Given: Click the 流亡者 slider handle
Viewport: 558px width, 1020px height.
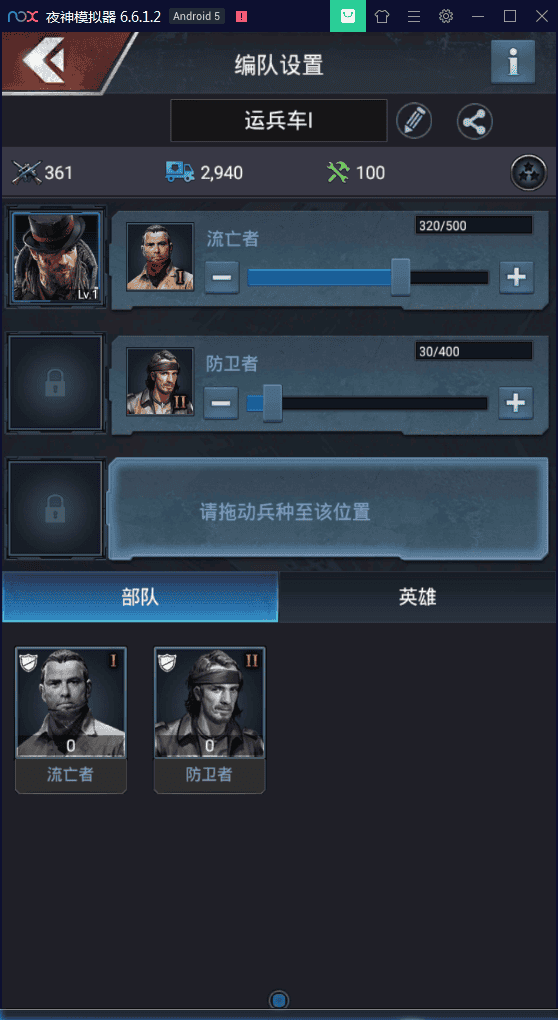Looking at the screenshot, I should point(401,277).
